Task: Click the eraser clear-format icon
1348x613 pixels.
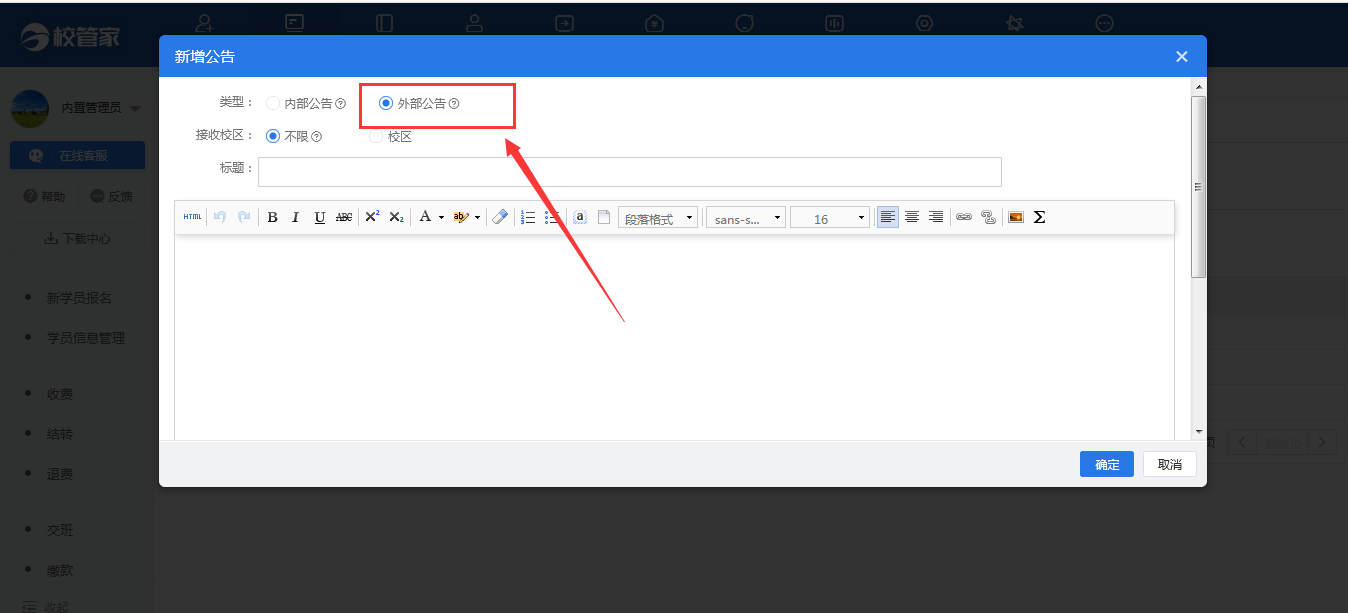Action: (500, 217)
